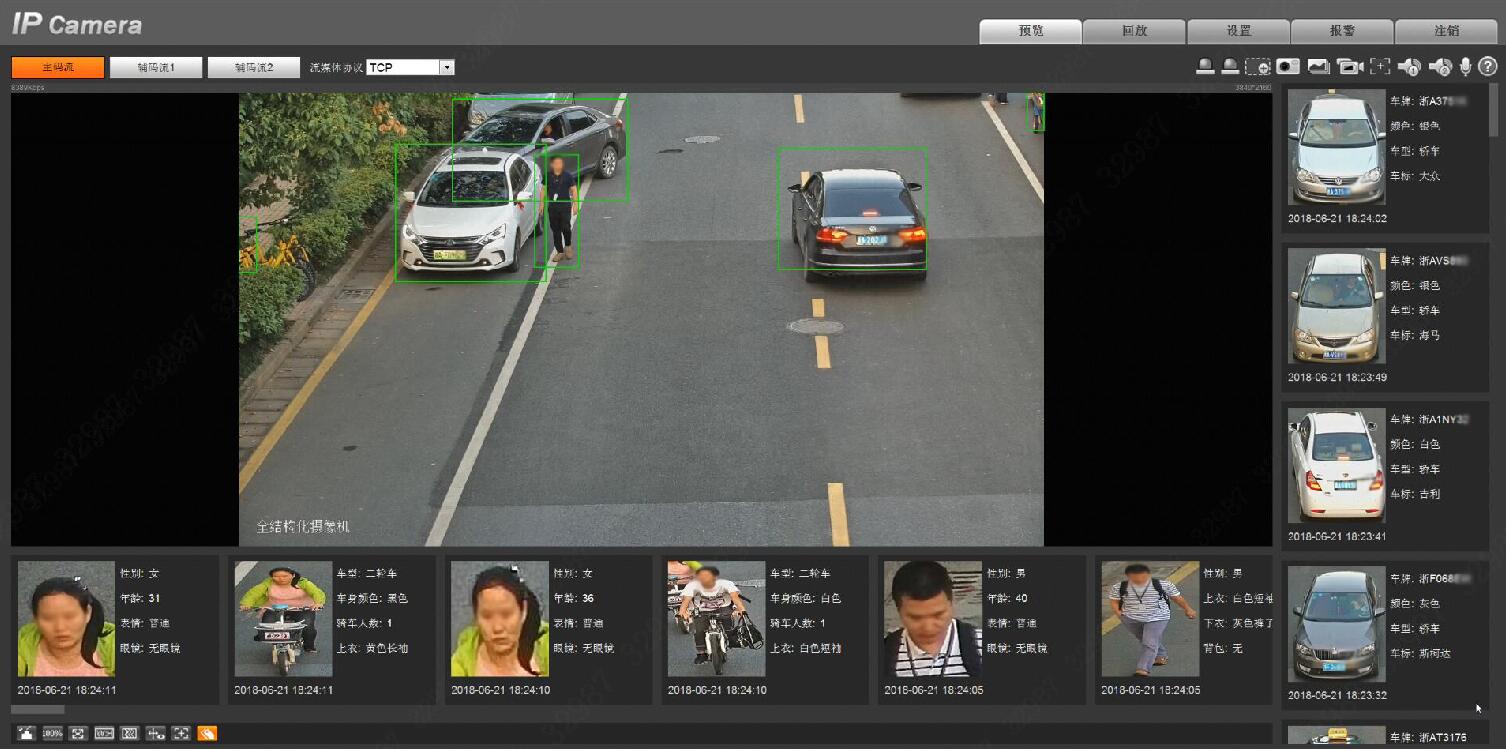Toggle the orange tag recognition icon
The height and width of the screenshot is (749, 1506).
[207, 734]
